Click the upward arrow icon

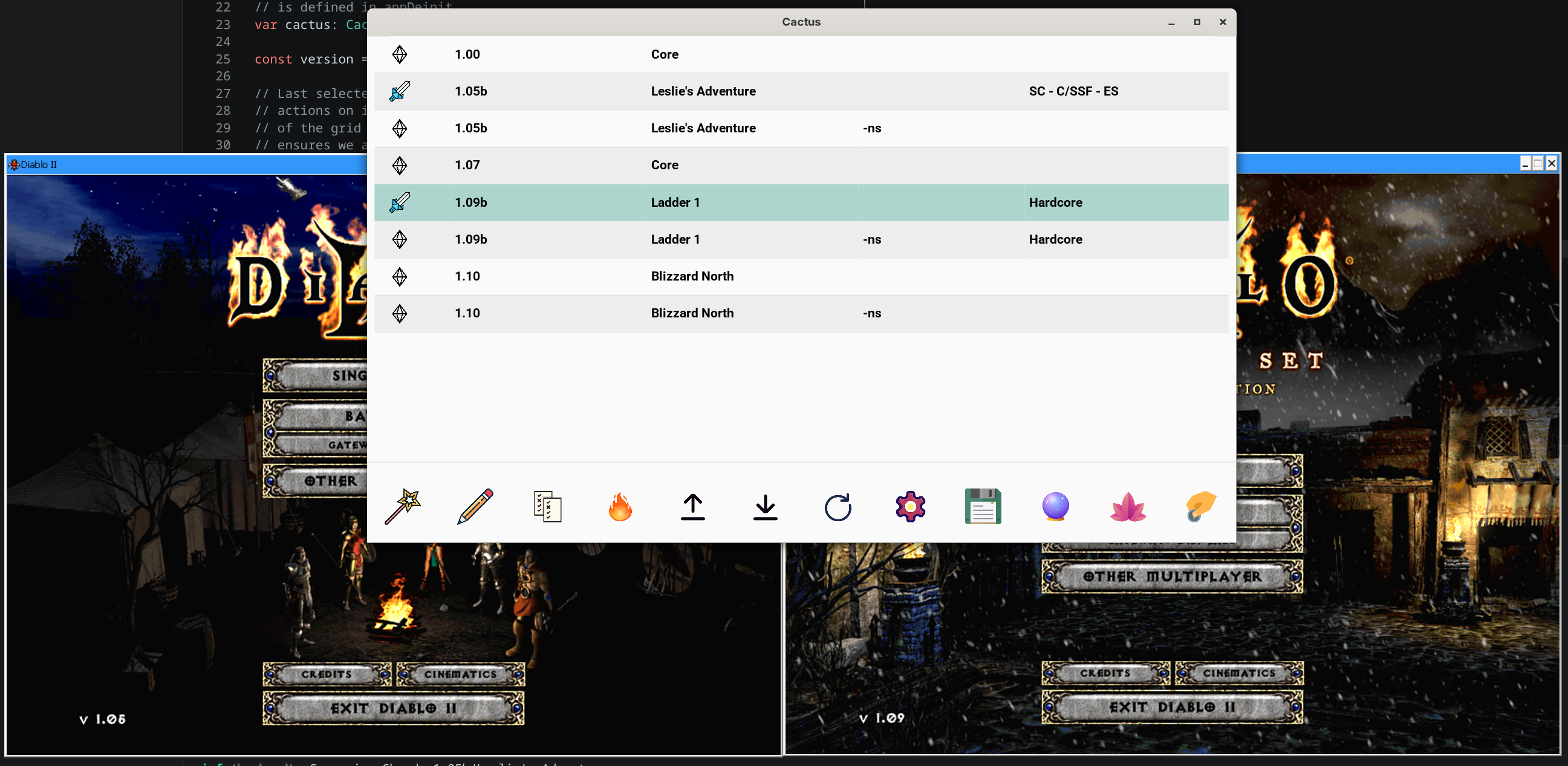coord(693,507)
